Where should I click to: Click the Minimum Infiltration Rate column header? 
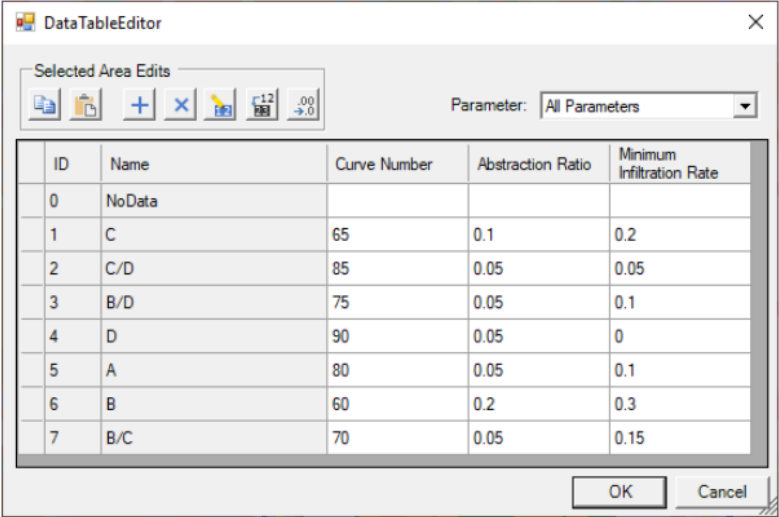679,163
